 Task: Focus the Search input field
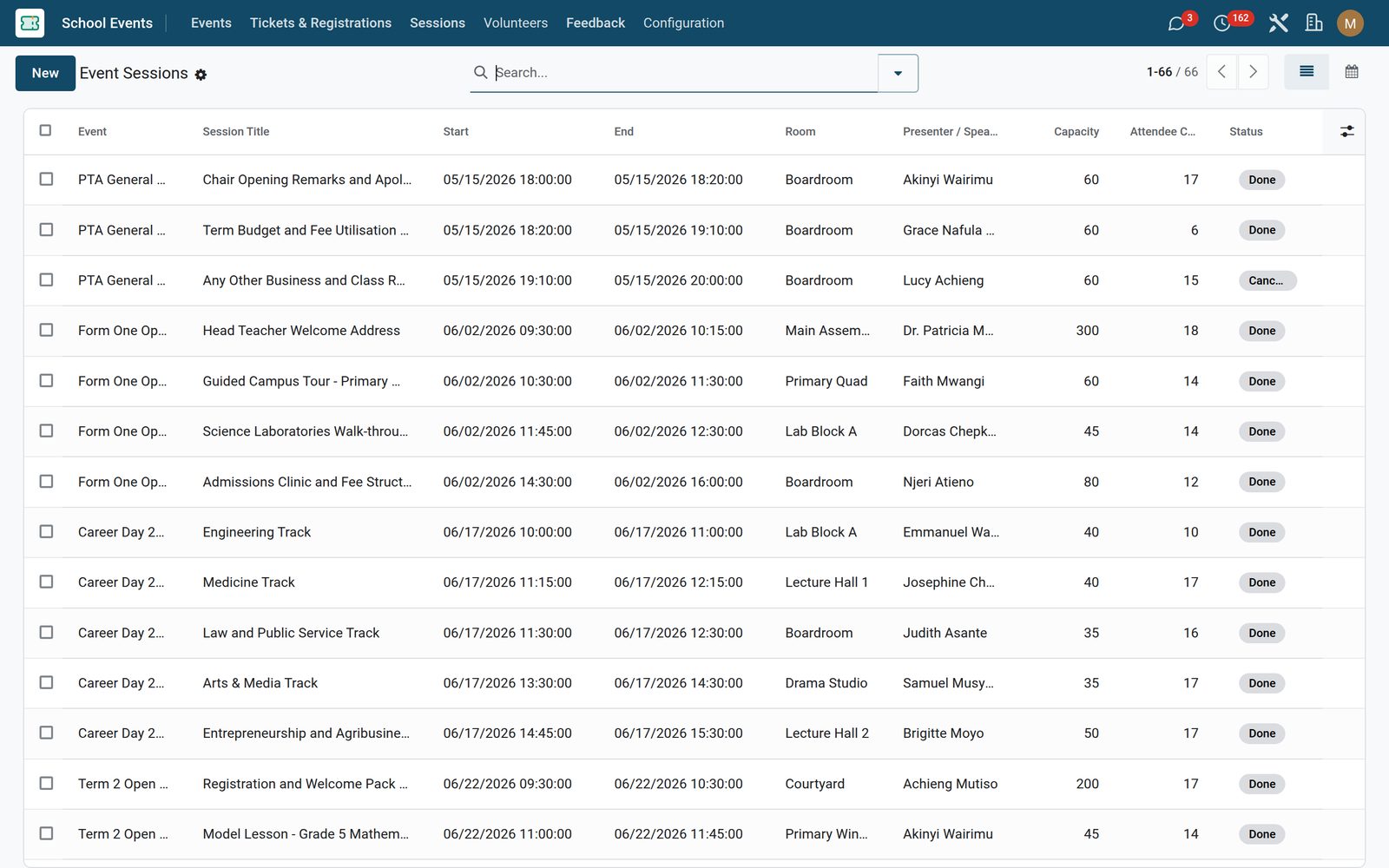pos(684,73)
